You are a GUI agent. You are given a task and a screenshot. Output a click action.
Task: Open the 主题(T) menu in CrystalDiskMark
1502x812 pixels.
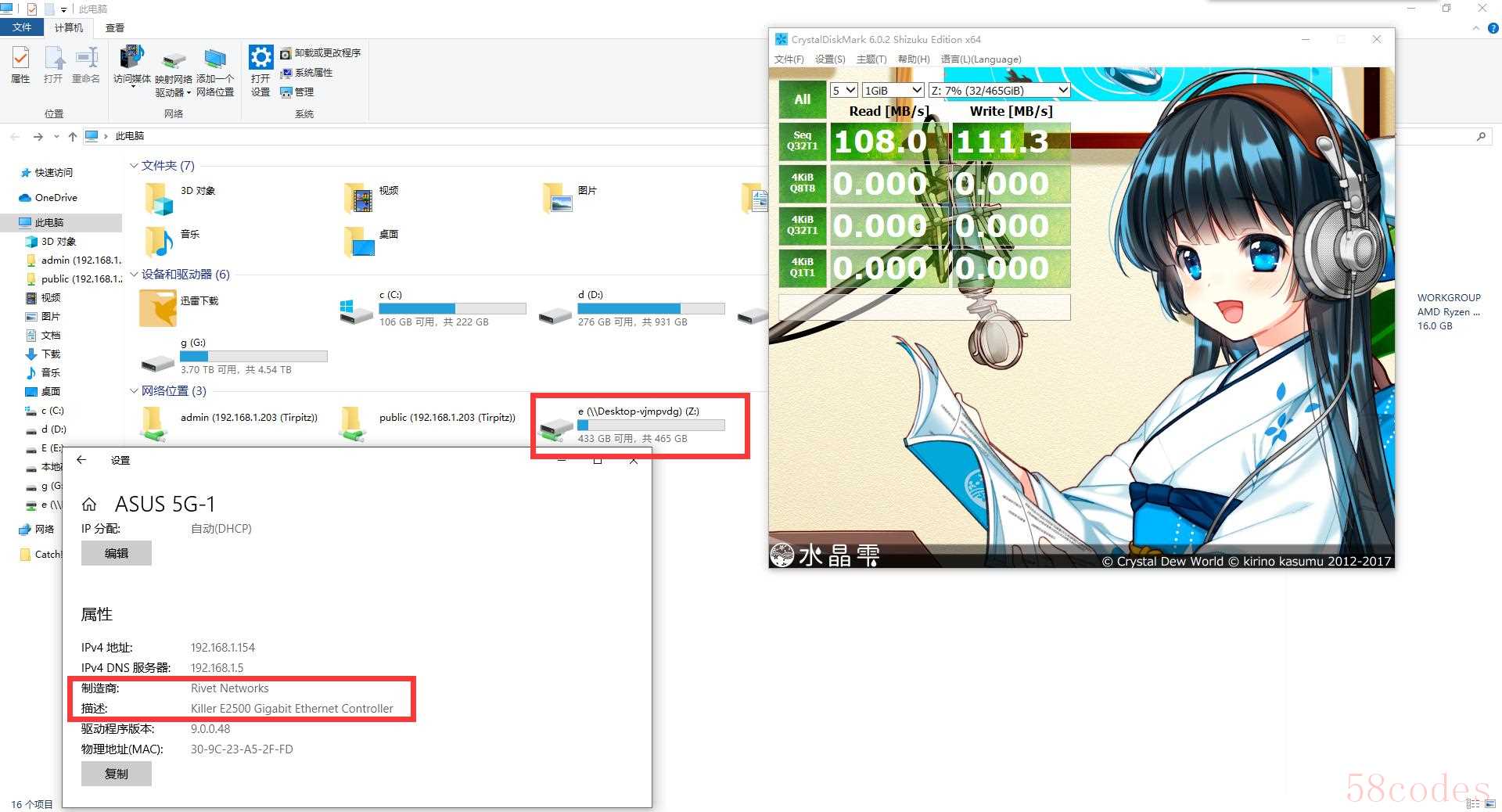tap(871, 59)
